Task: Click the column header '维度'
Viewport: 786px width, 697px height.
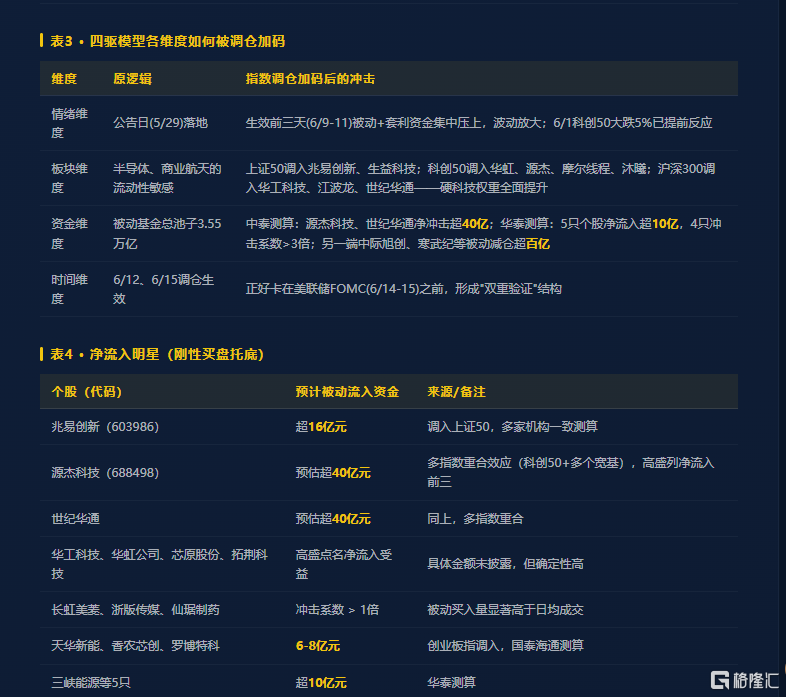Action: [64, 79]
